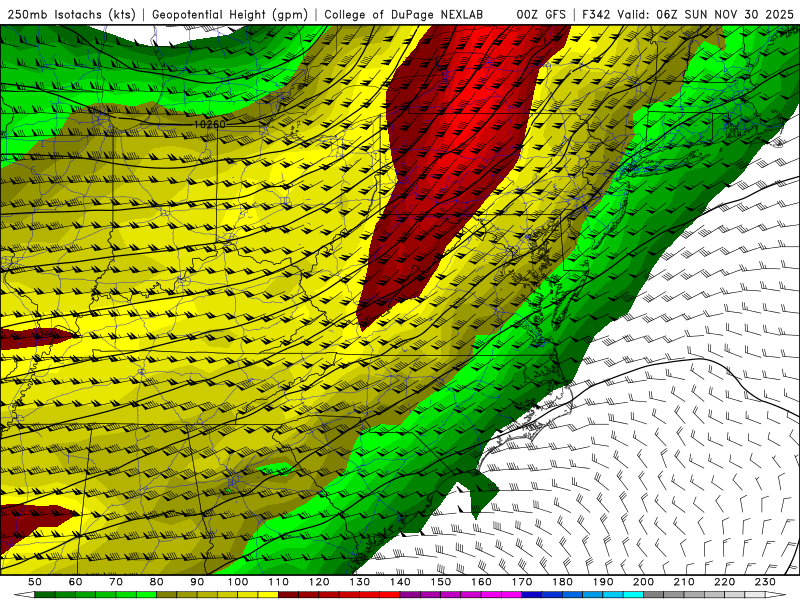
Task: Click the '120' value on the color scale
Action: [x=319, y=582]
